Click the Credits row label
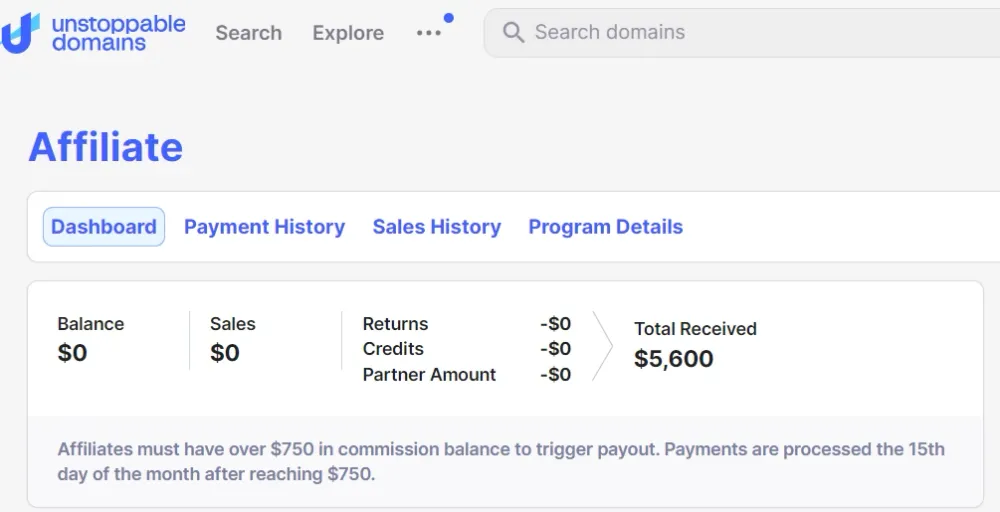Screen dimensions: 1000x512 pyautogui.click(x=393, y=349)
